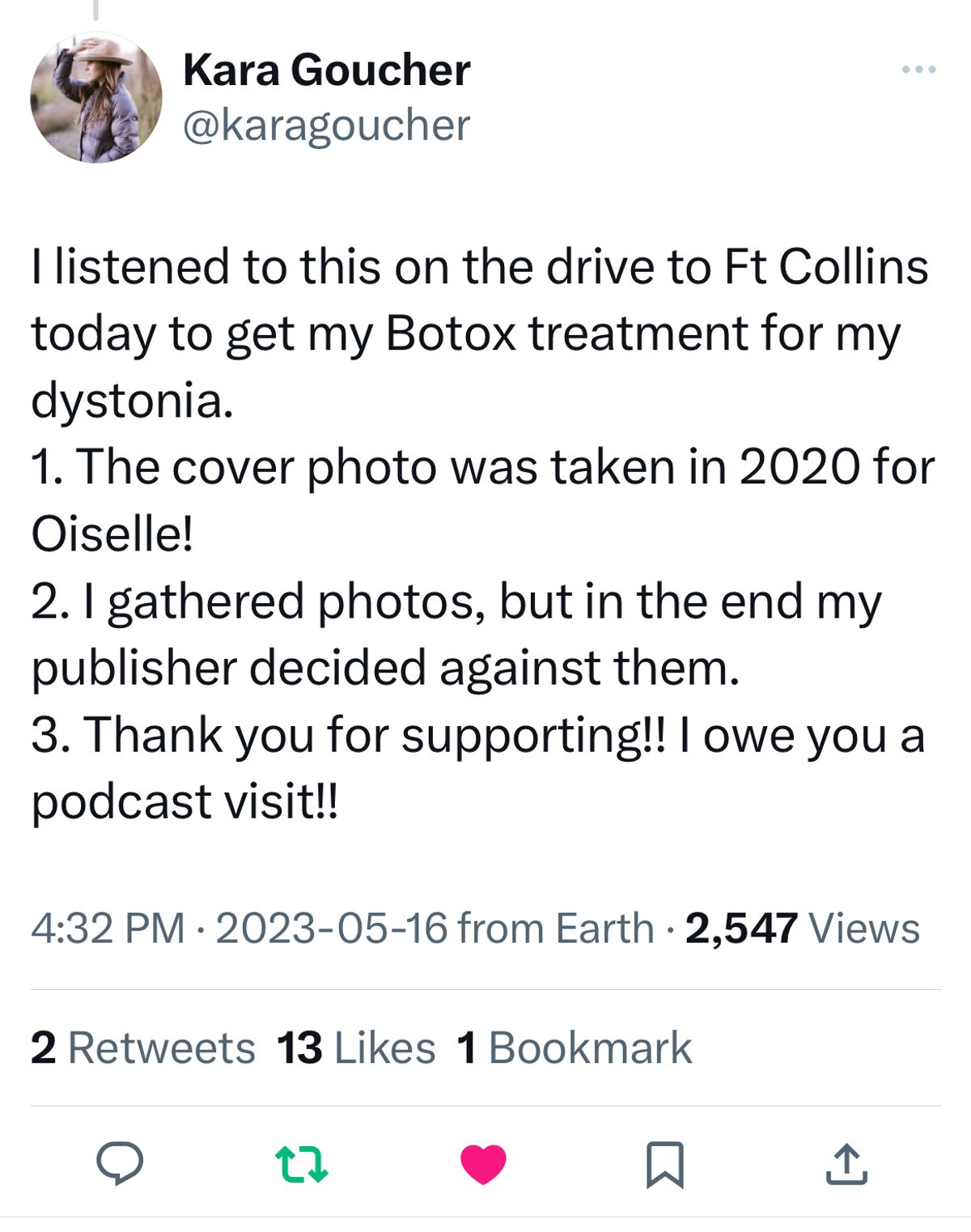Show the 2 Retweets list
This screenshot has height=1232, width=971.
click(143, 1047)
